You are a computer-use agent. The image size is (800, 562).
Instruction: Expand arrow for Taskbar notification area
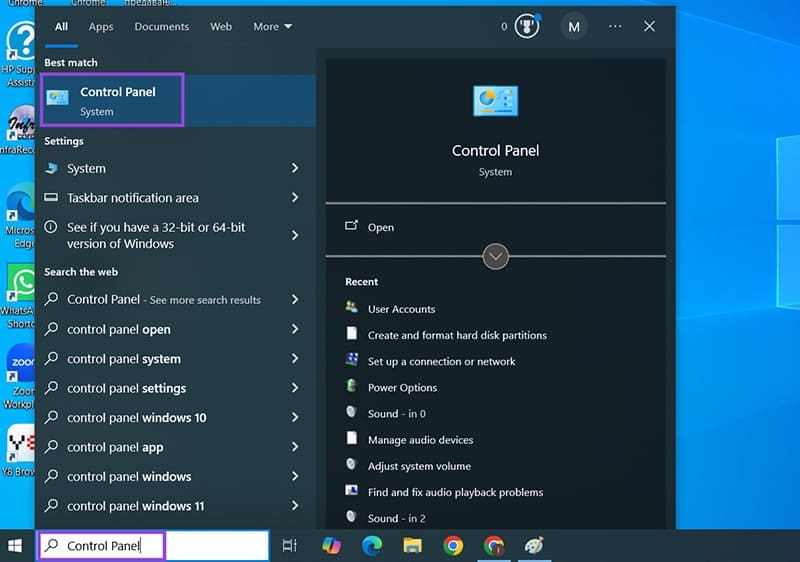click(x=295, y=198)
